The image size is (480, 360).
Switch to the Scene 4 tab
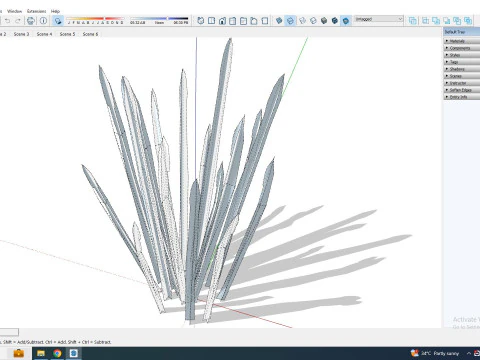(44, 34)
